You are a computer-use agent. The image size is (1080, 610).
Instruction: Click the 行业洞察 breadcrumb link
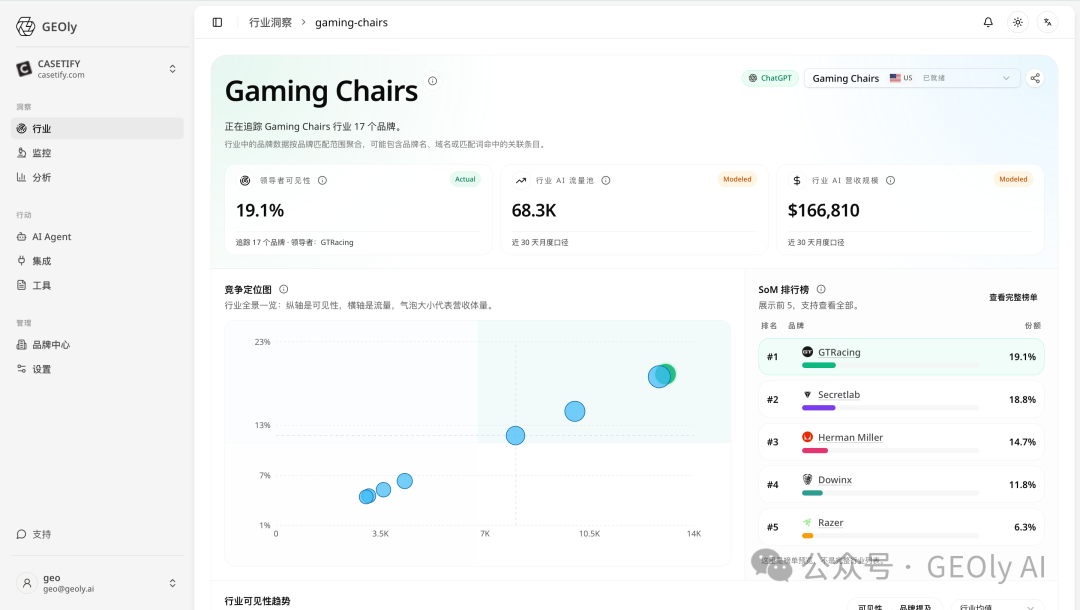(270, 23)
